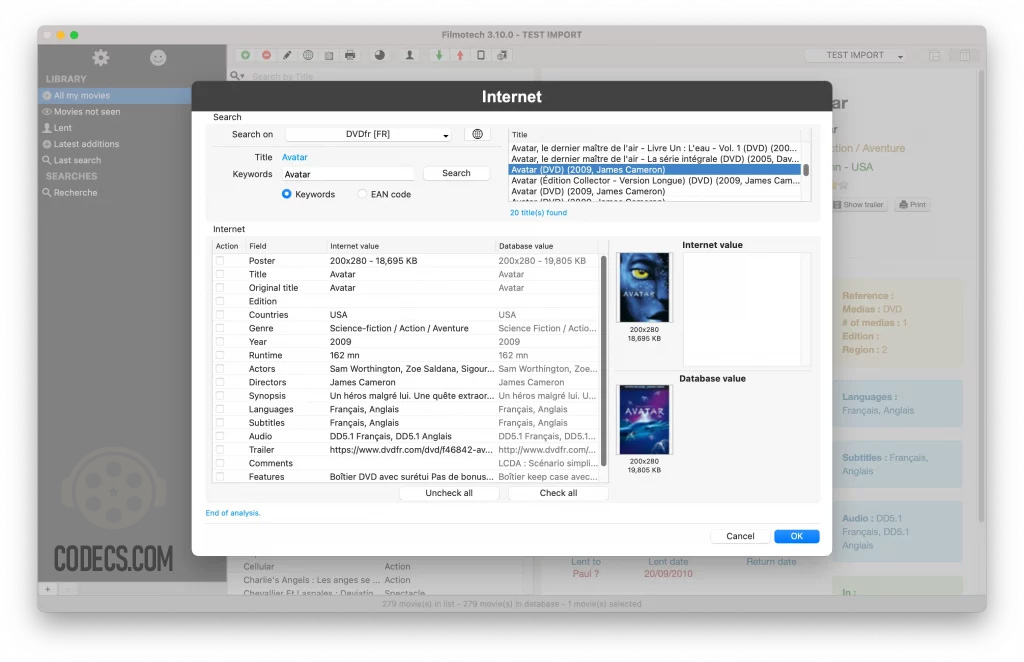Viewport: 1024px width, 662px height.
Task: Click the Print button in movie details
Action: [x=912, y=204]
